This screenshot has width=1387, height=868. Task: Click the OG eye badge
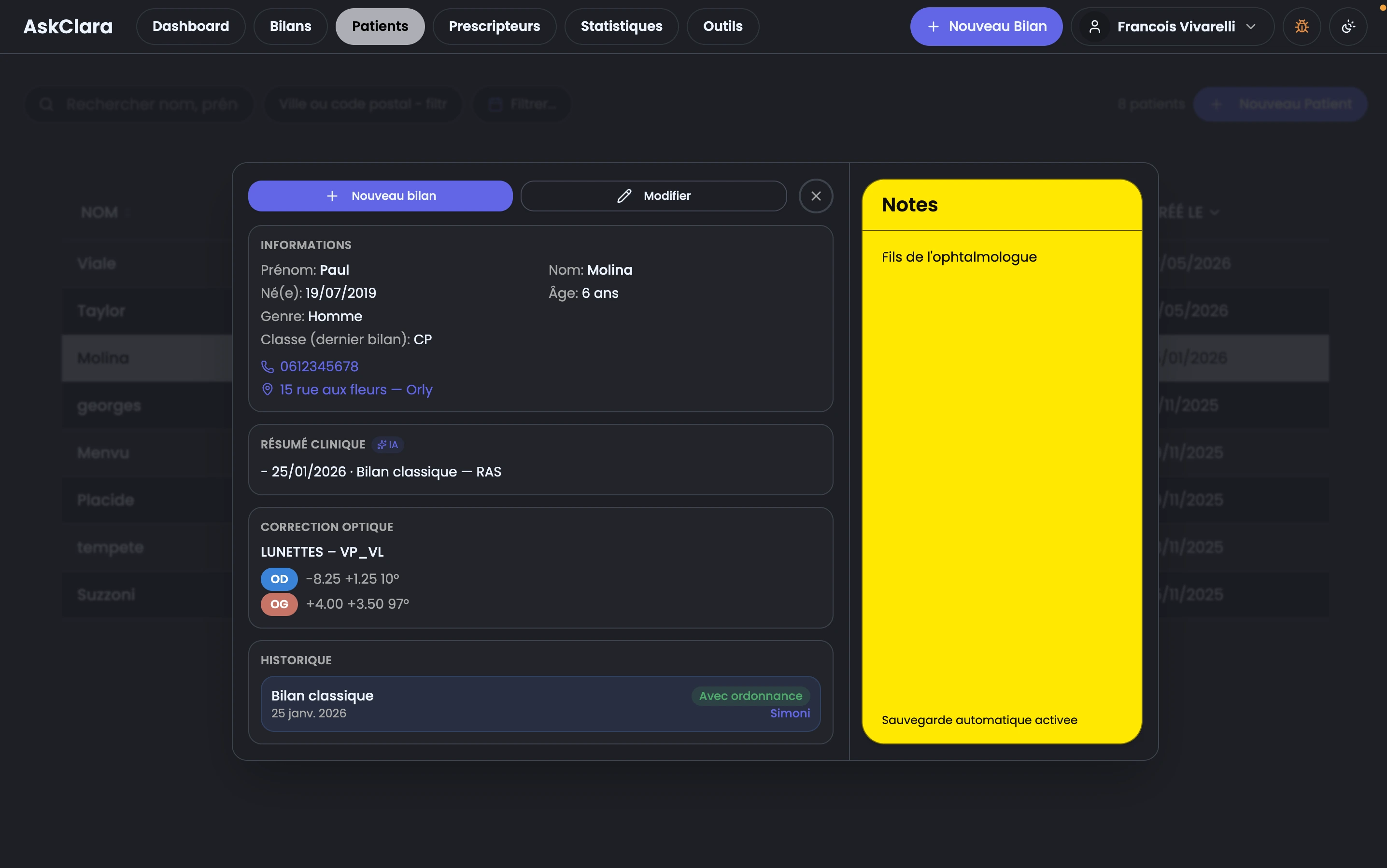[279, 604]
